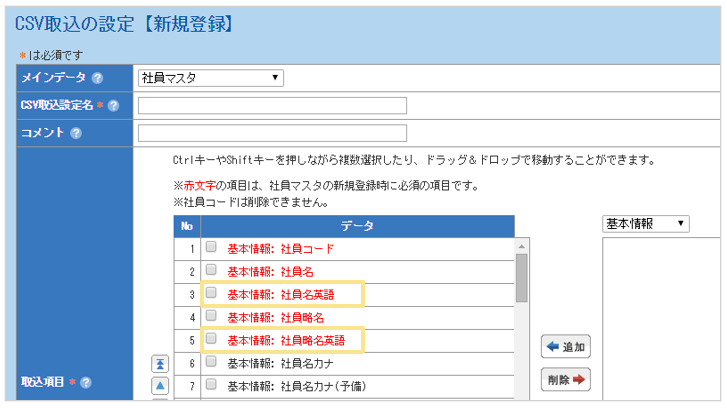This screenshot has width=727, height=408.
Task: Select checkbox for 基本情報: 社員名カナ
Action: click(211, 362)
